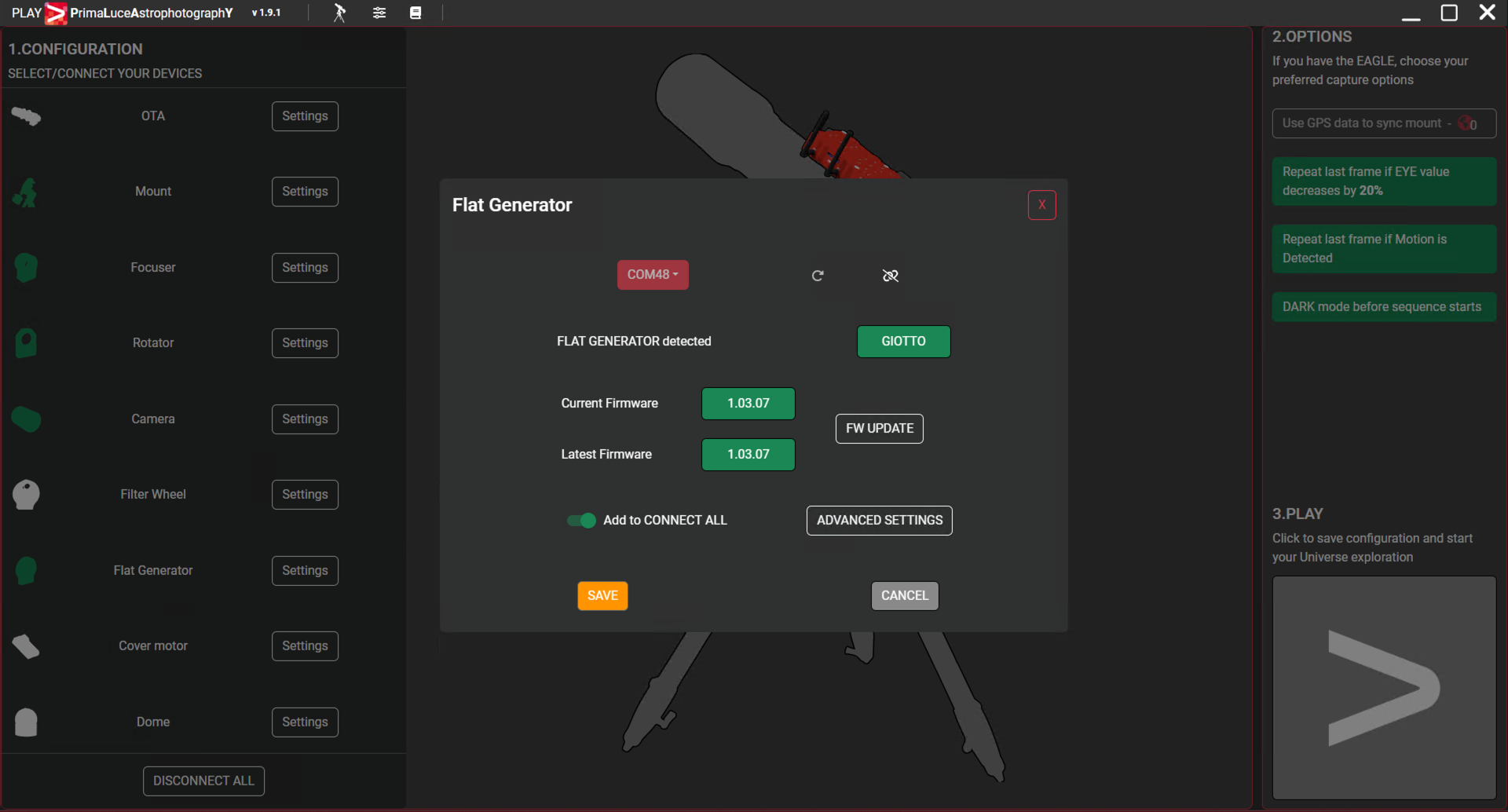Click the green Rotator device icon
Viewport: 1508px width, 812px height.
click(x=26, y=343)
